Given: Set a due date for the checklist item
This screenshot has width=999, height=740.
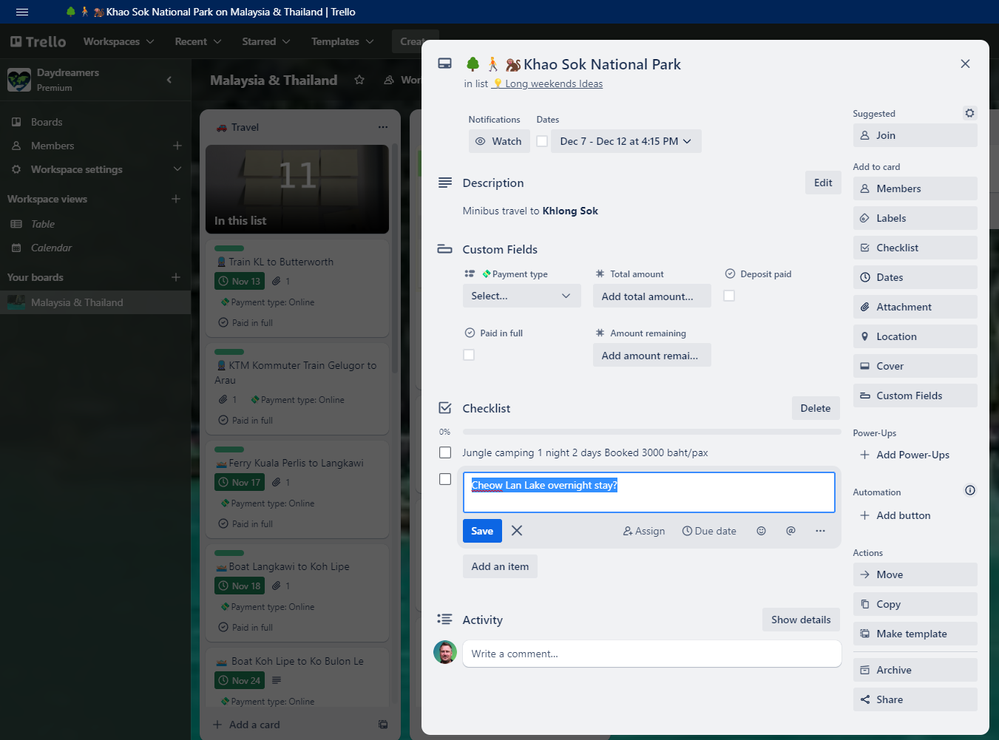Looking at the screenshot, I should coord(709,531).
